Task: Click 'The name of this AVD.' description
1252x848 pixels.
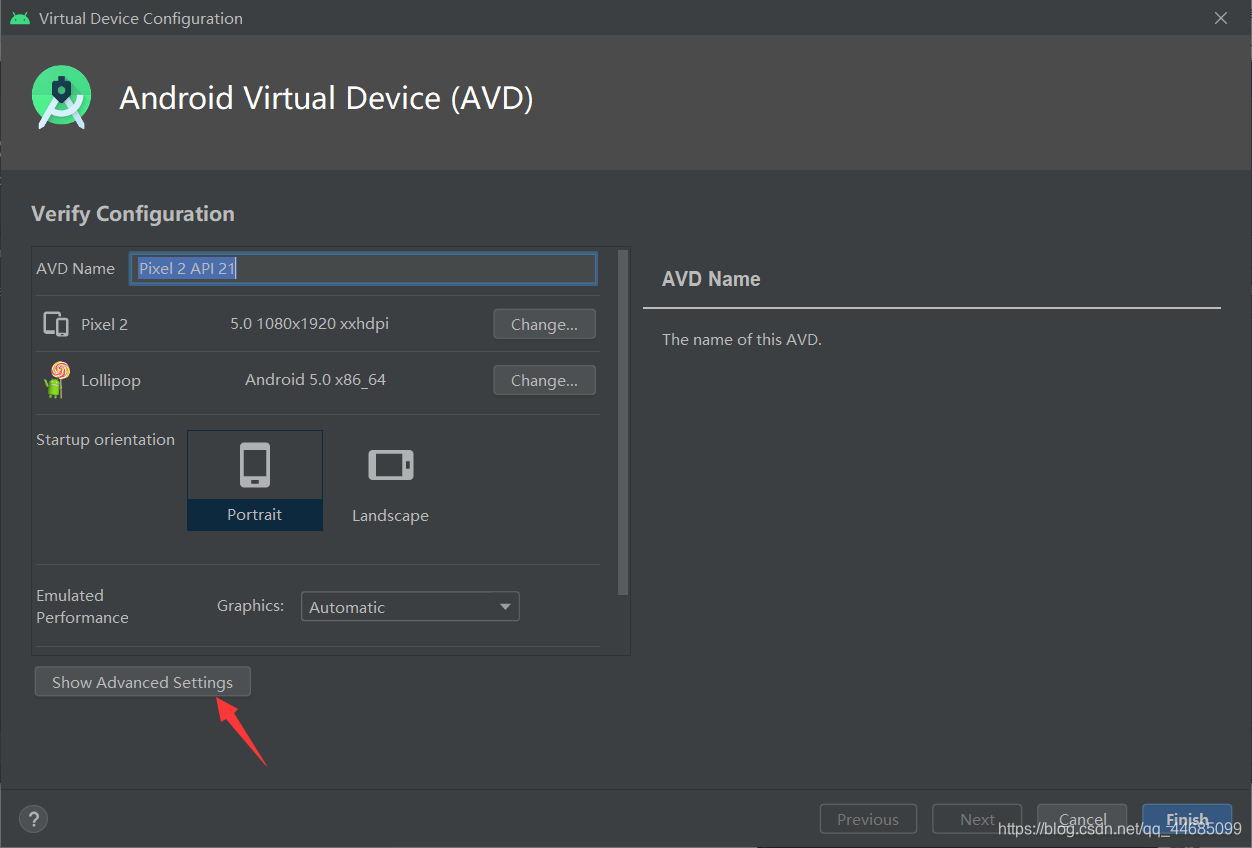Action: click(x=741, y=340)
